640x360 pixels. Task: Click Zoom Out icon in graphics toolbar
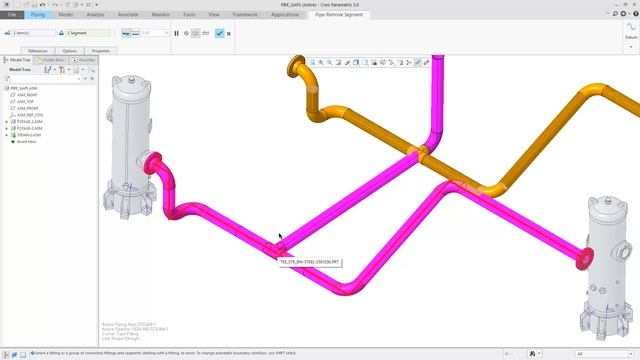[330, 62]
